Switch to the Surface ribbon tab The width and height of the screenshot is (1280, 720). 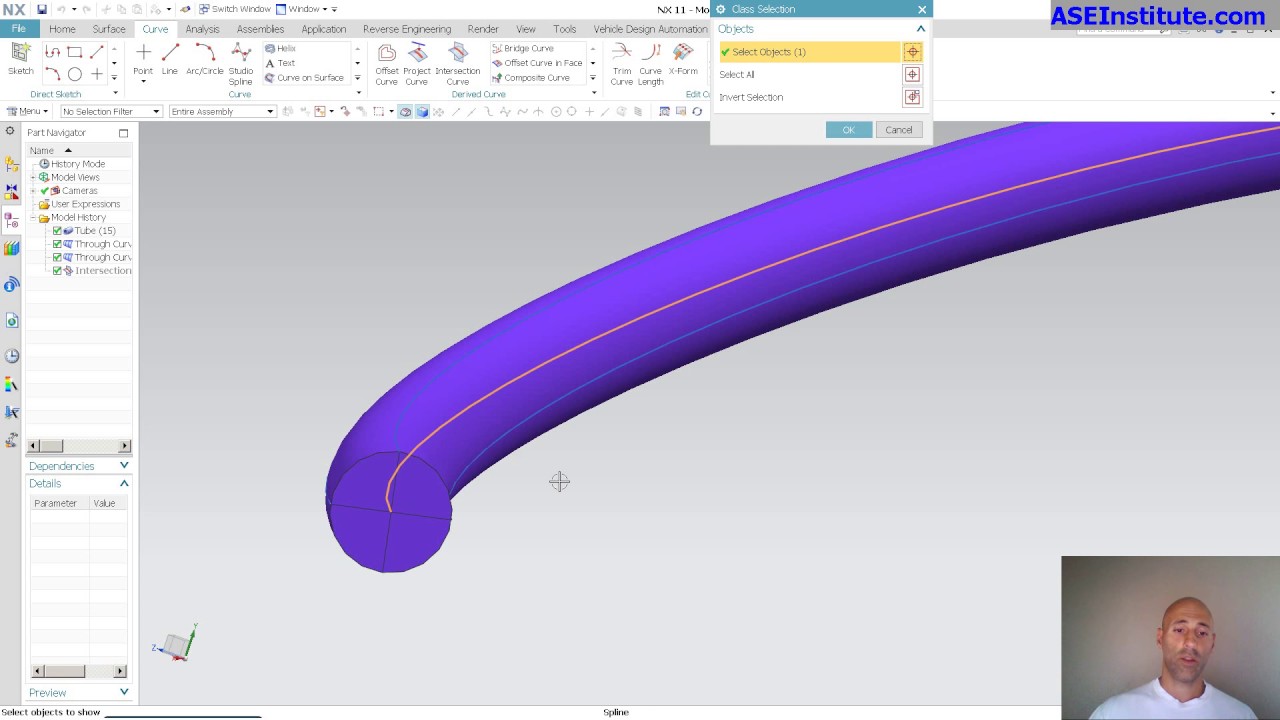(109, 29)
